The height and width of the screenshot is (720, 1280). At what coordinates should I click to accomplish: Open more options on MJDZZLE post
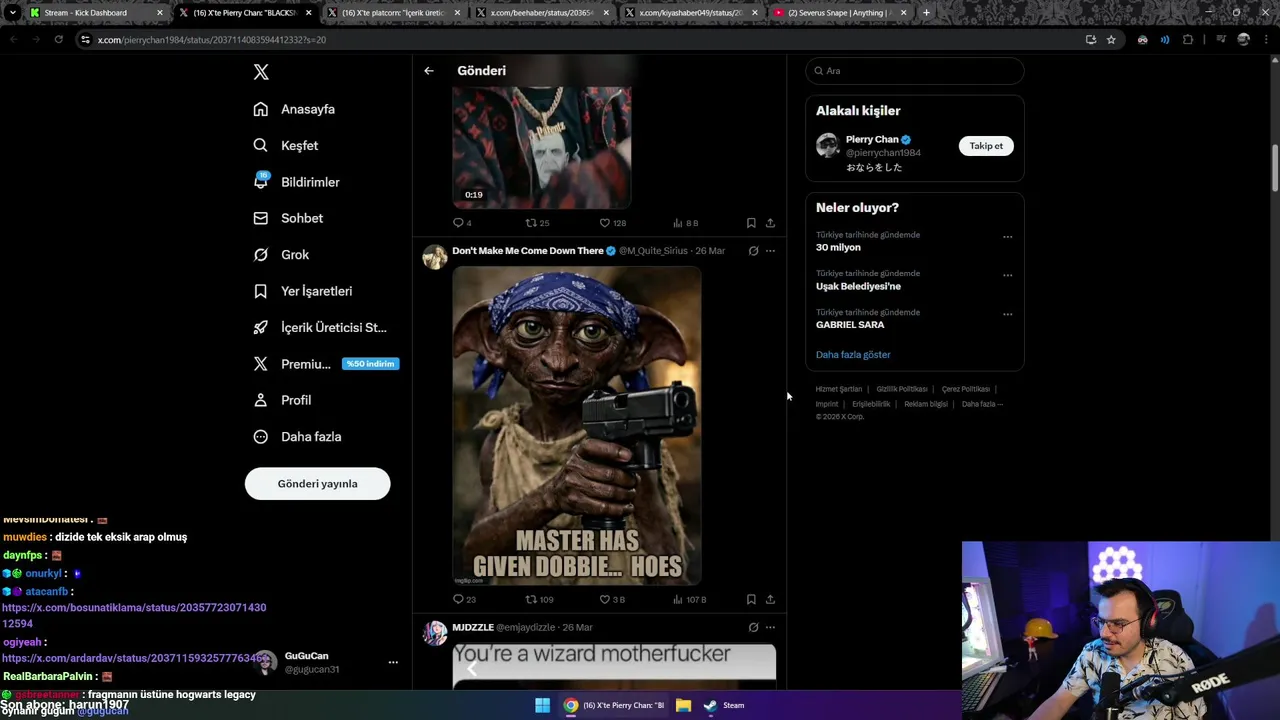(x=770, y=628)
